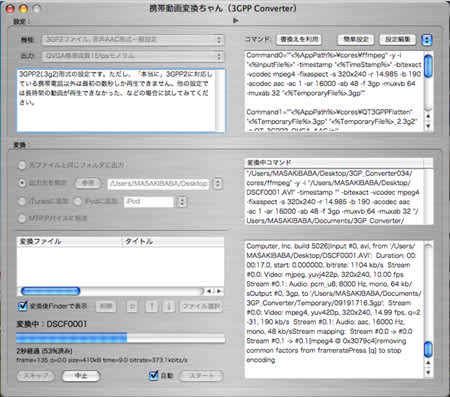Viewport: 450px width, 397px height.
Task: Click up arrow of ffmpeg log scrollbar
Action: pos(428,363)
